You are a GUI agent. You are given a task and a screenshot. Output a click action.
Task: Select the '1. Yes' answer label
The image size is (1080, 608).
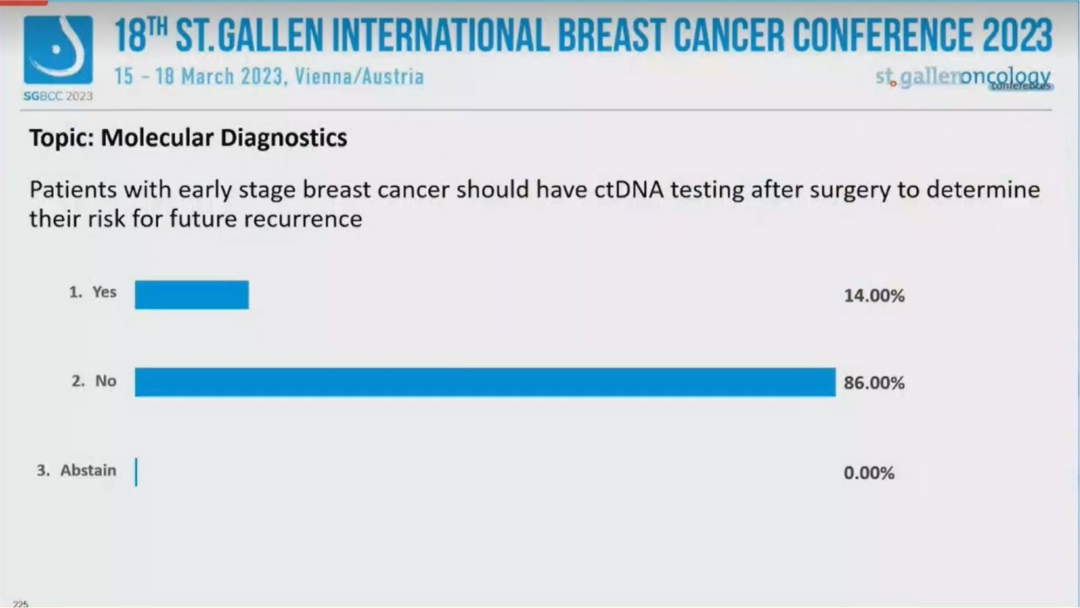(93, 292)
